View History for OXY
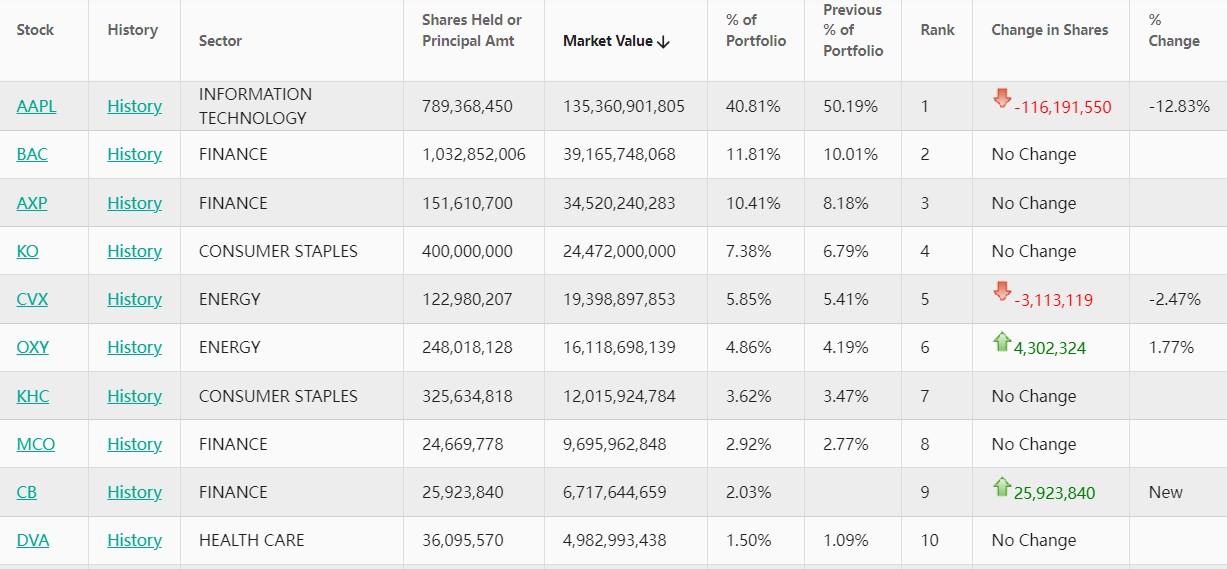This screenshot has width=1227, height=569. 134,347
